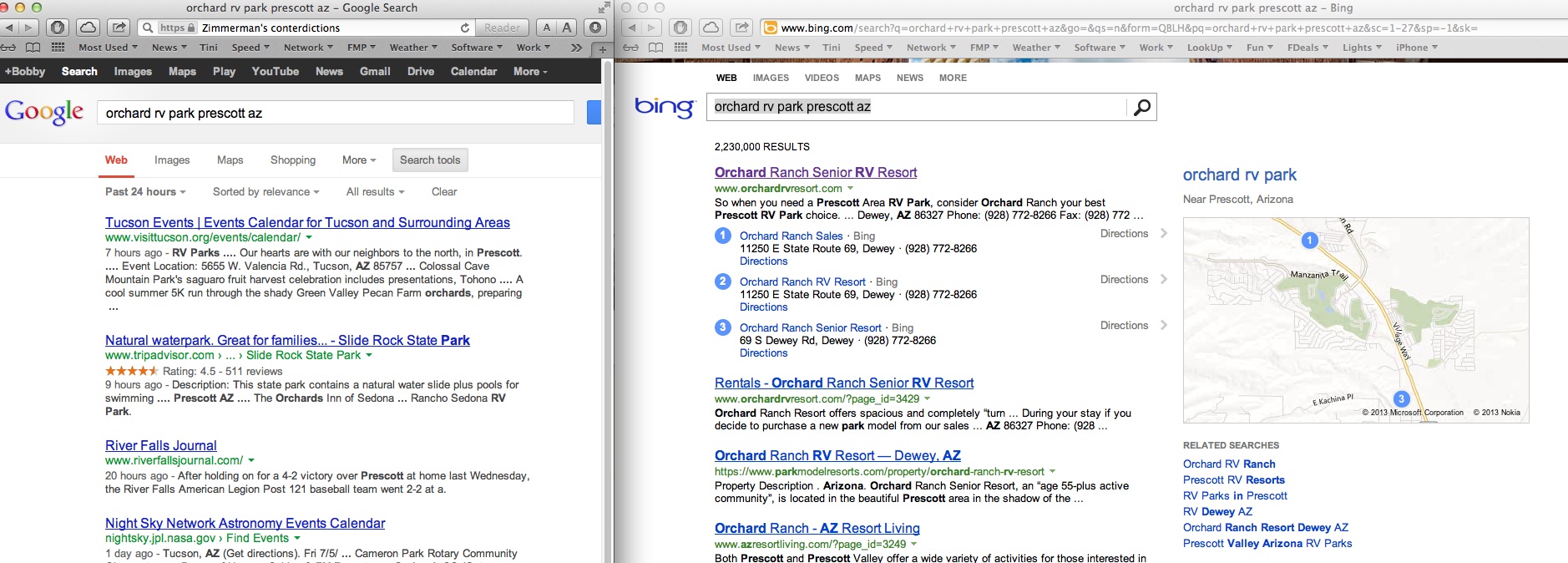Click the Bing magnifier search button
1568x563 pixels.
[1141, 107]
